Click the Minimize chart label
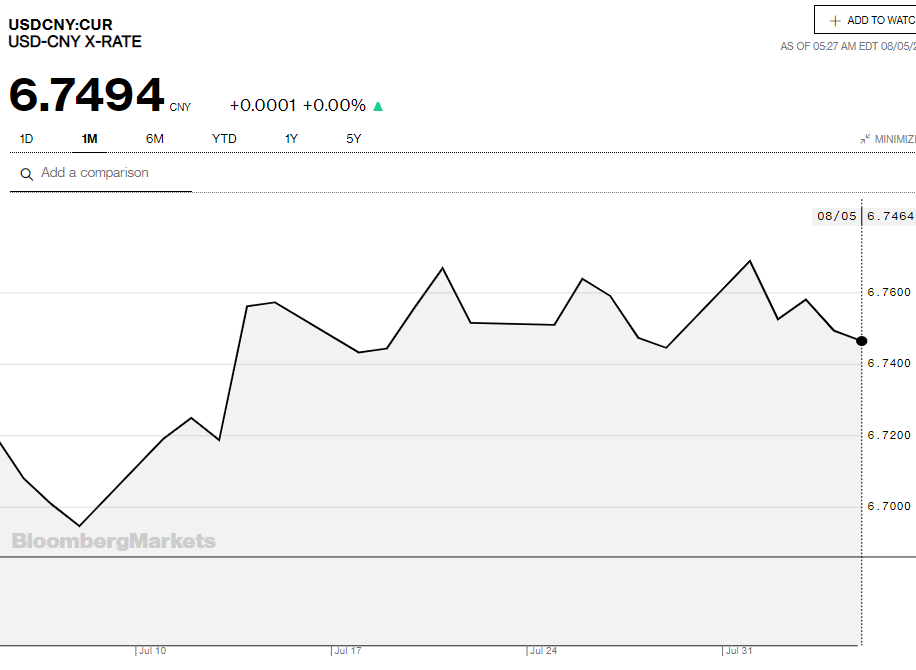The image size is (916, 670). coord(894,139)
